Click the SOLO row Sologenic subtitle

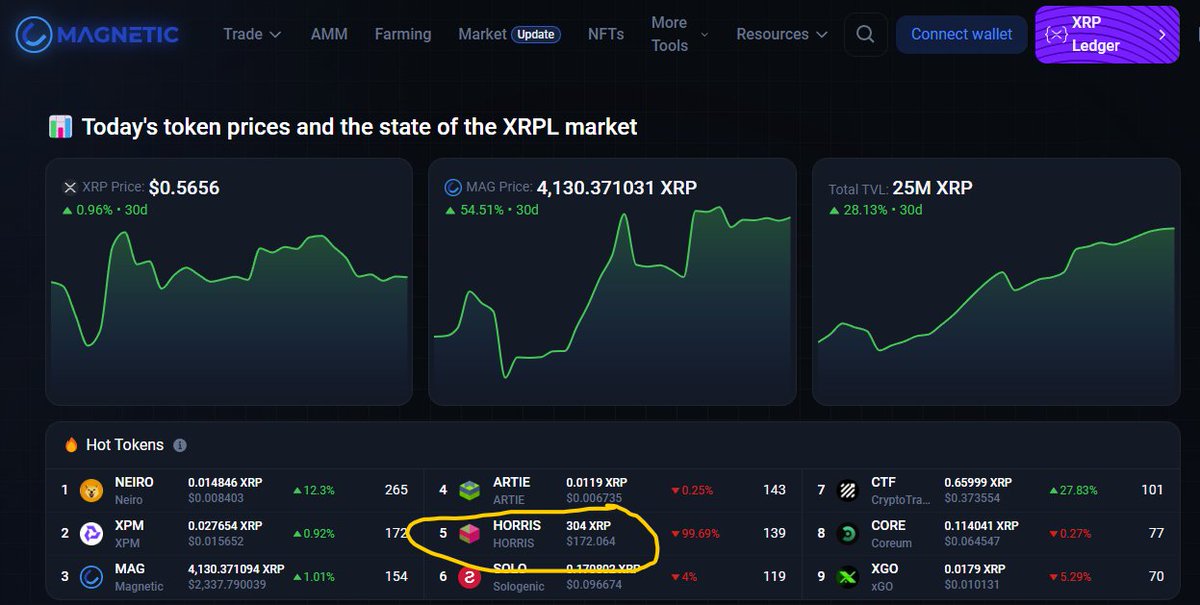click(519, 586)
